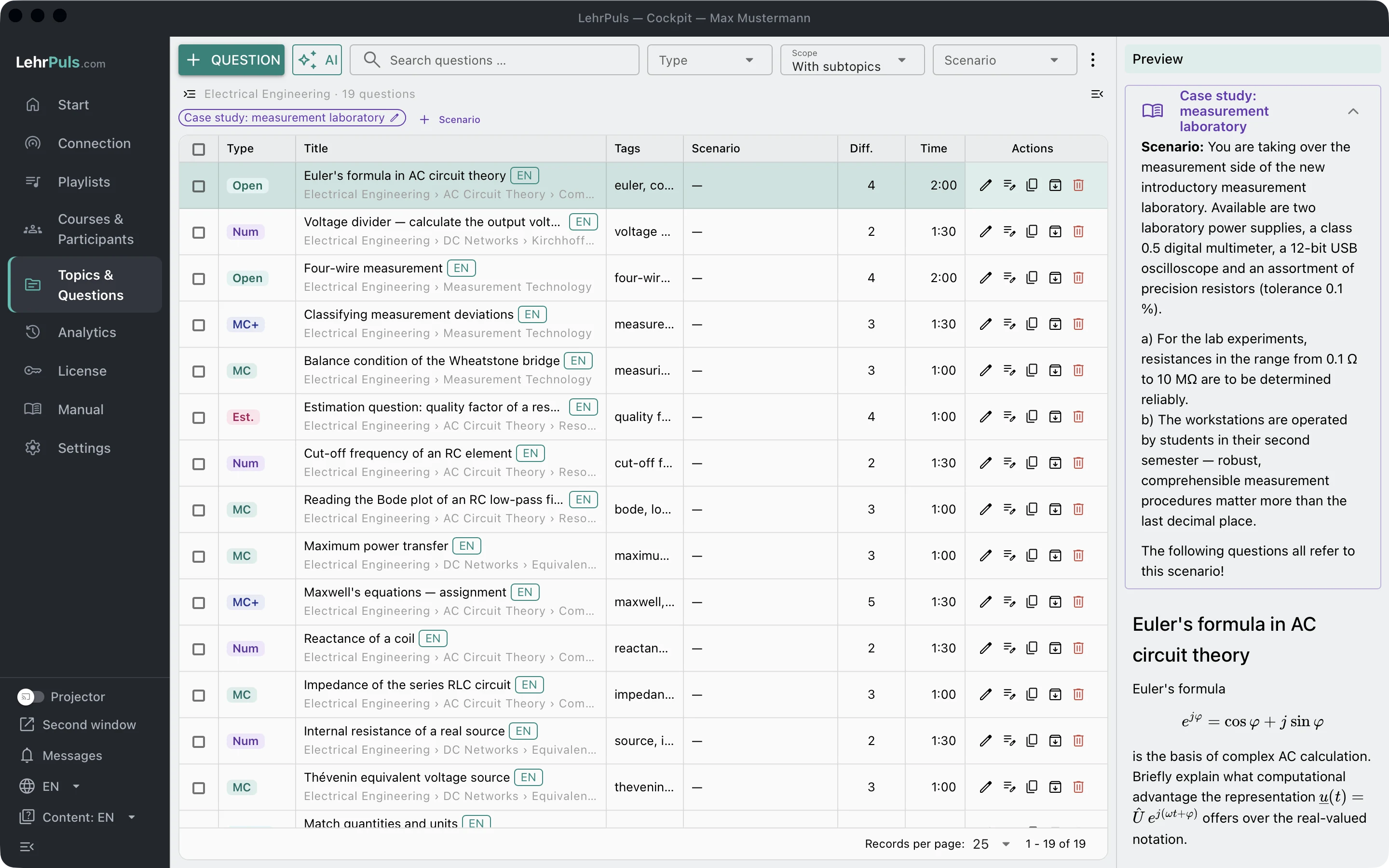
Task: Hide the preview panel toggle icon
Action: click(1097, 94)
